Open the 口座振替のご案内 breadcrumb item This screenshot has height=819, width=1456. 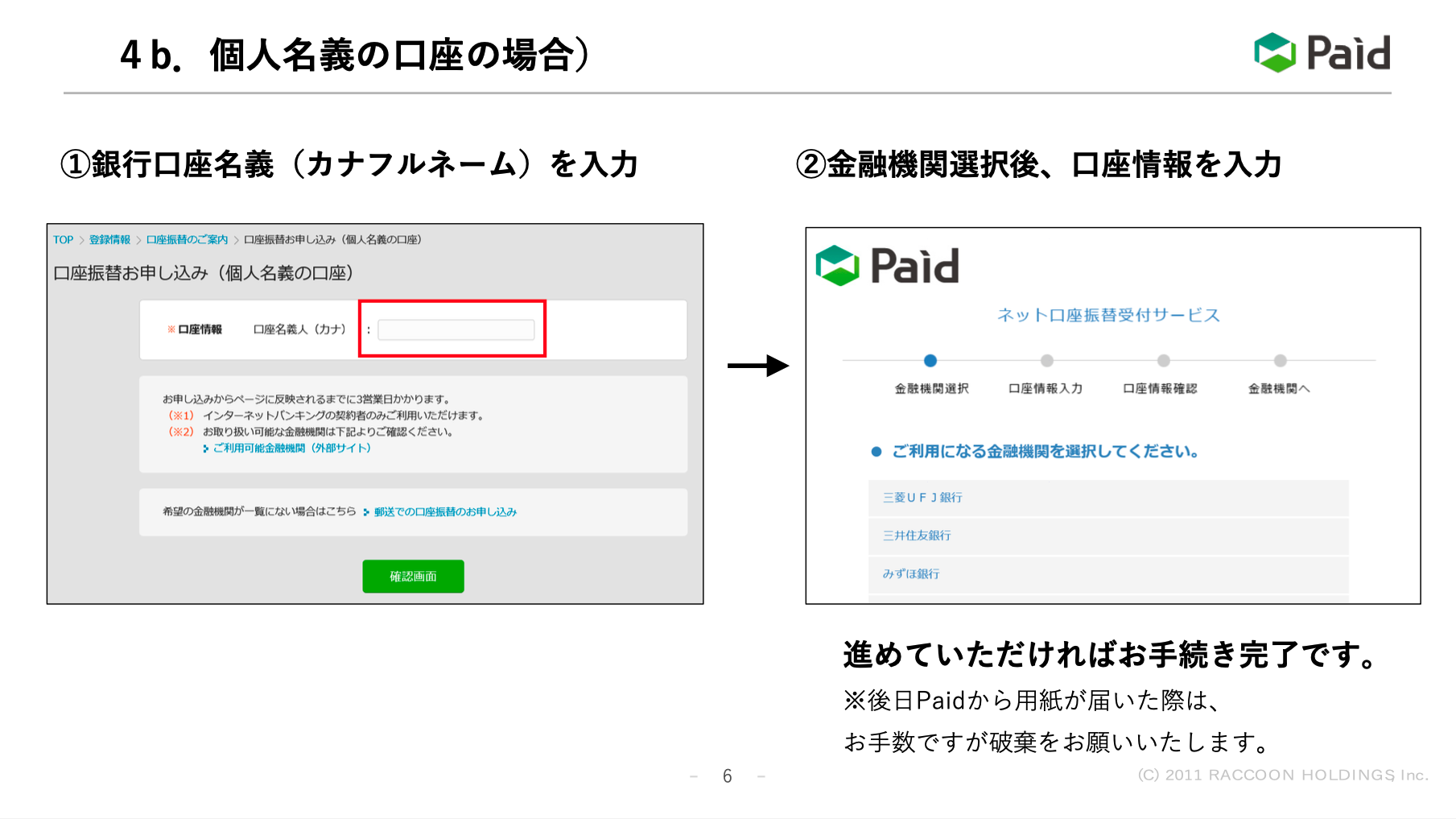point(187,239)
